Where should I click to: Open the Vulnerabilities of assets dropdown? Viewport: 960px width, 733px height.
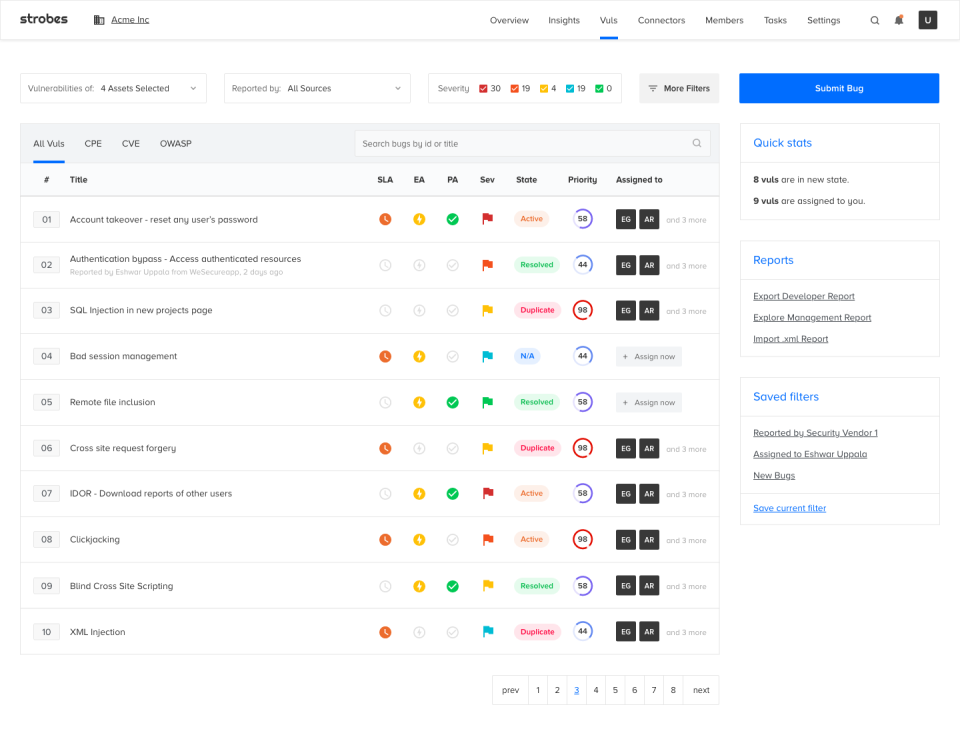113,88
